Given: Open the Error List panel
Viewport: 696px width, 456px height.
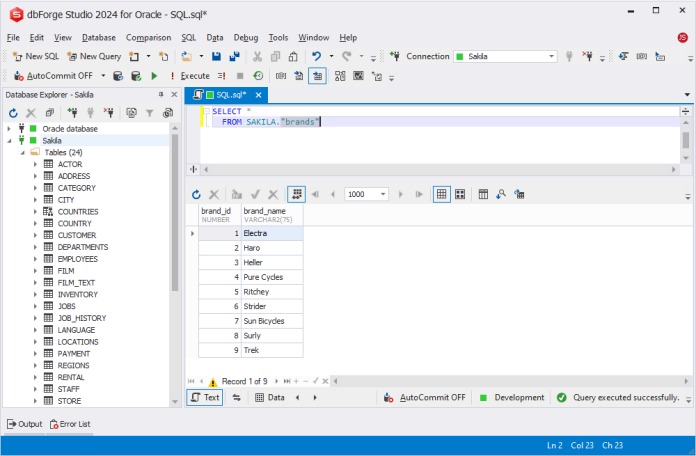Looking at the screenshot, I should point(70,424).
